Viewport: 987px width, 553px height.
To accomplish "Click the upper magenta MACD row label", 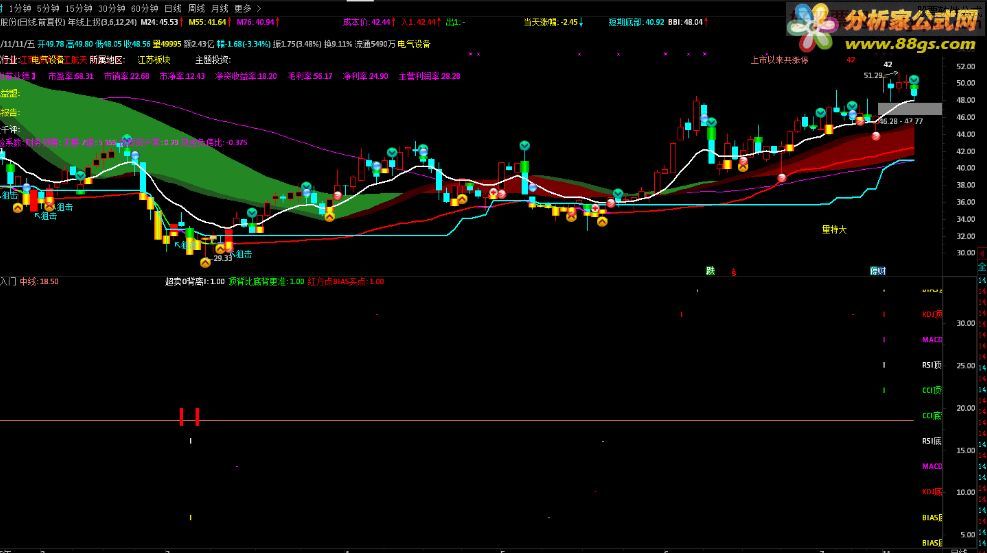I will point(932,340).
